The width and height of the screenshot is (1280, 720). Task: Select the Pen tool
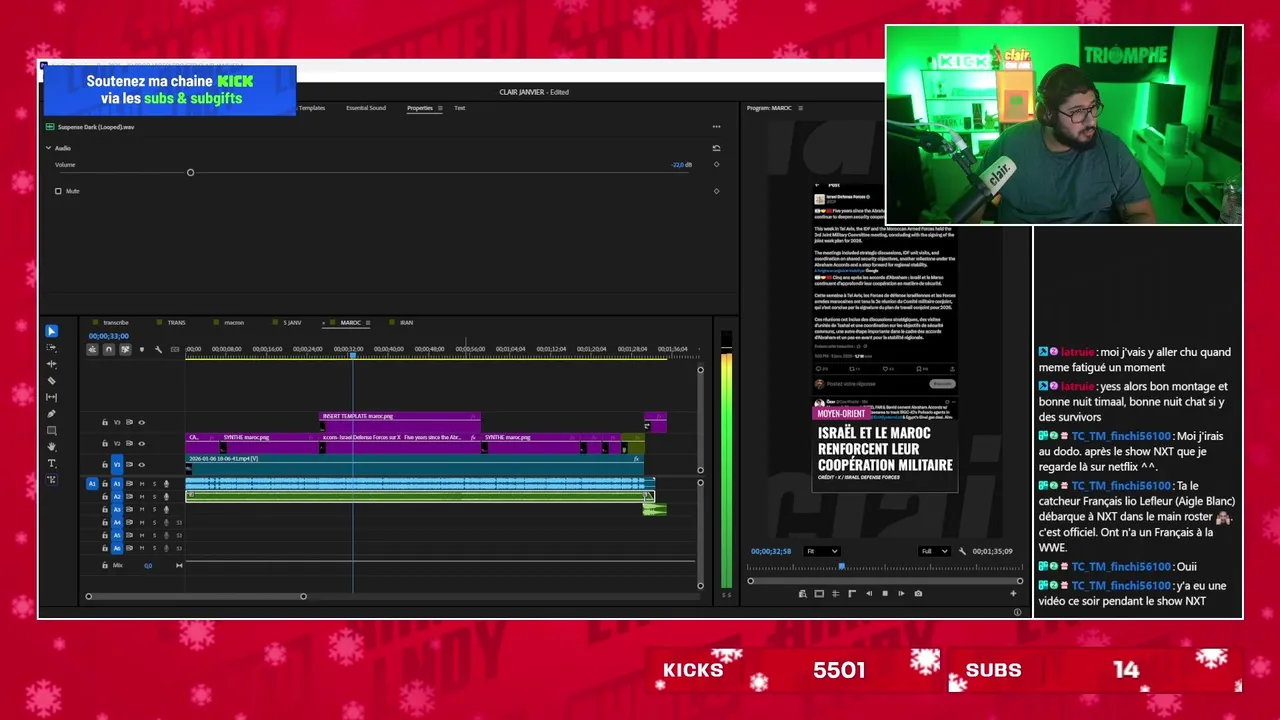coord(51,414)
